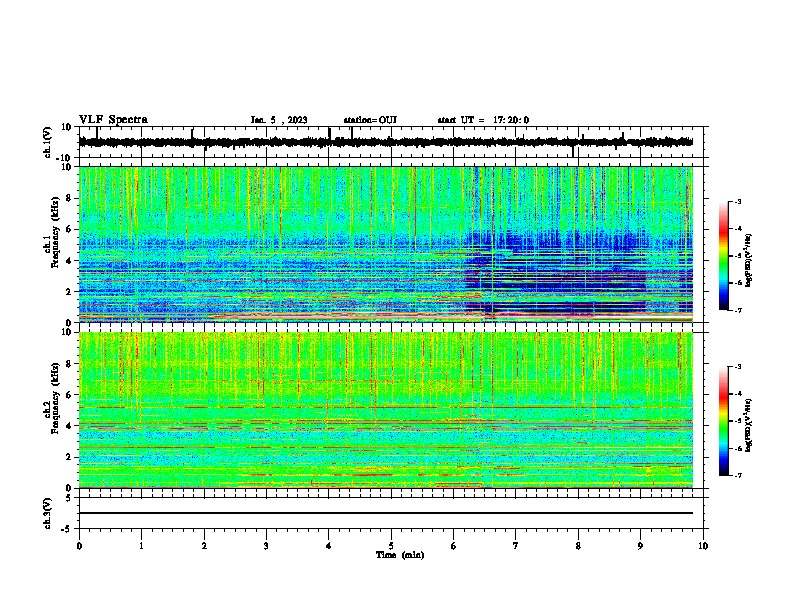Click the "Time (min)" axis label
Viewport: 792px width, 612px height.
point(400,555)
